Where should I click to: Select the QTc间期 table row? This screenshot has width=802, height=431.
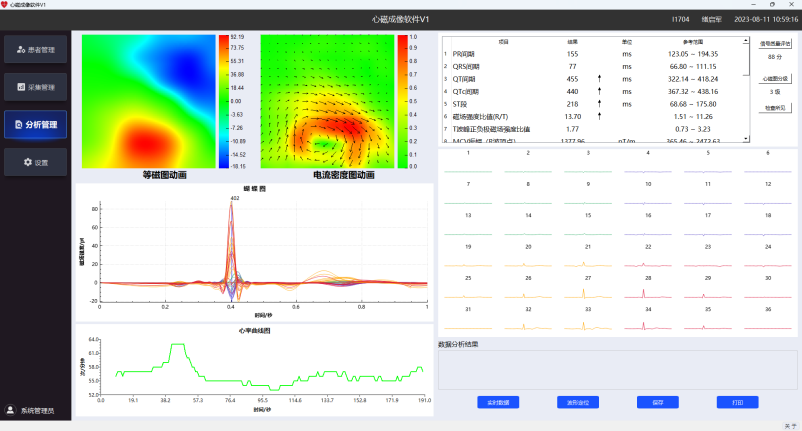pos(593,92)
